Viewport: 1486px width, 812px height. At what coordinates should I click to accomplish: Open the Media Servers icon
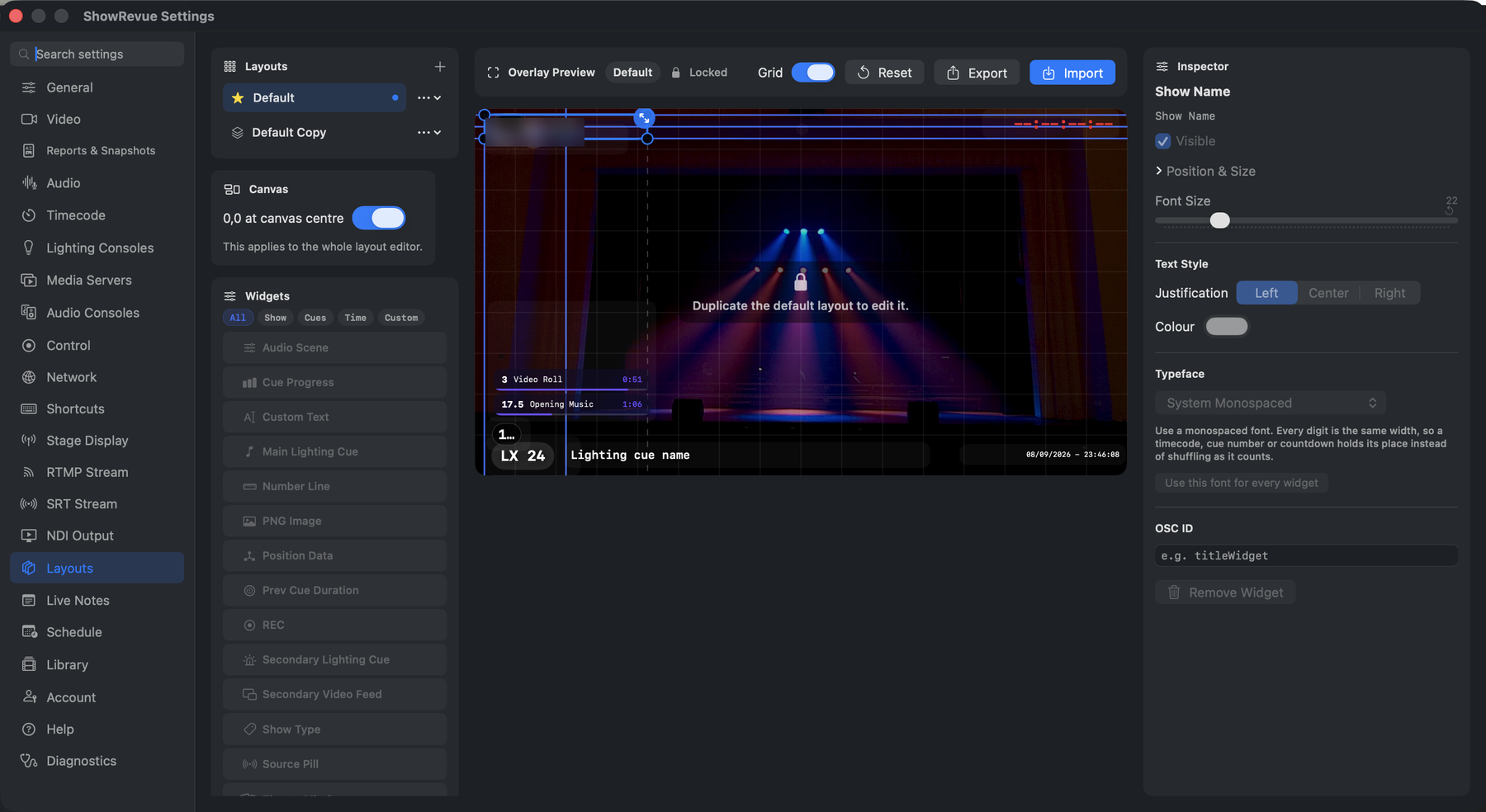coord(29,281)
